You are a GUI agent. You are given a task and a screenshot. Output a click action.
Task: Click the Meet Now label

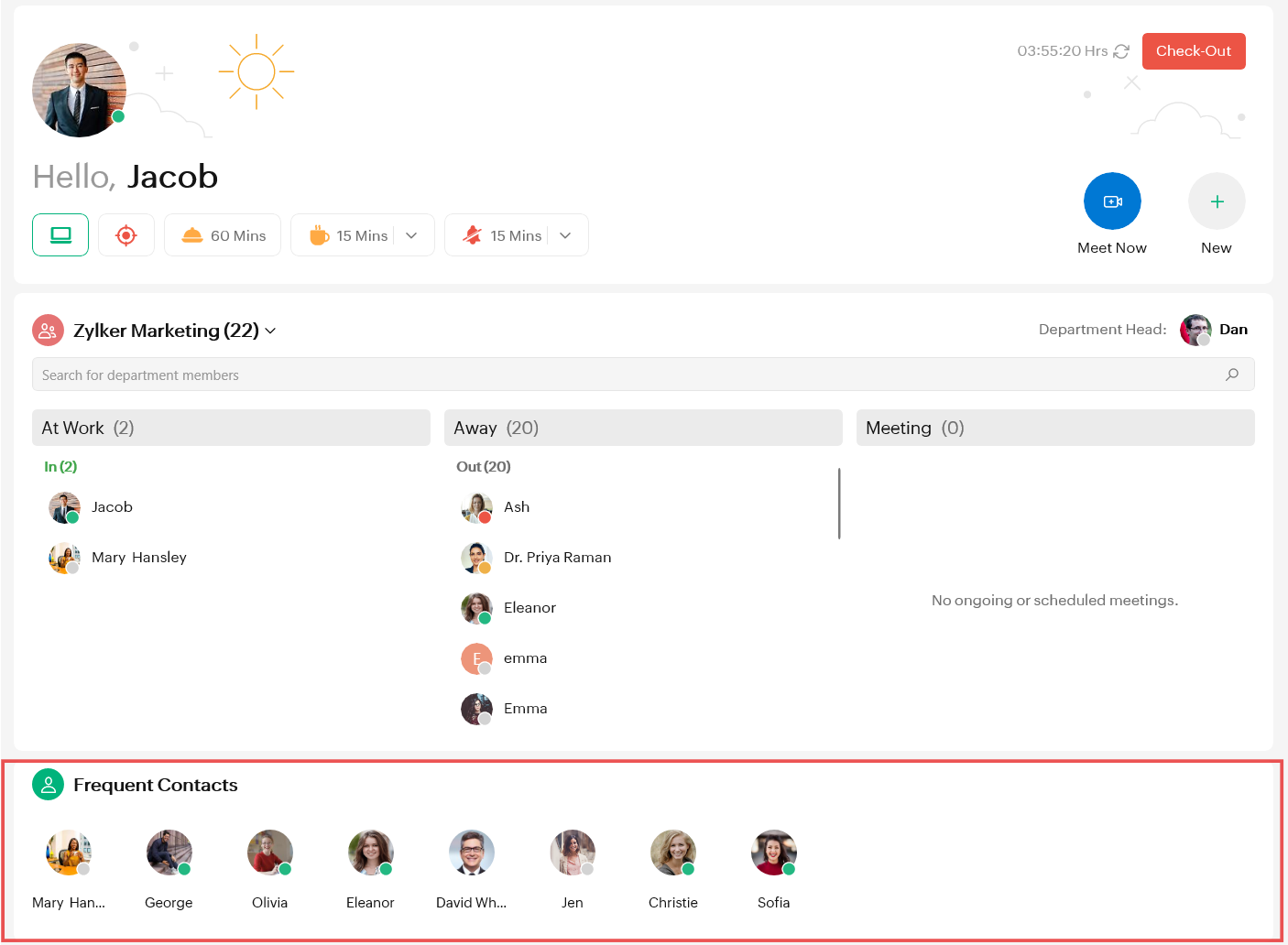1112,248
